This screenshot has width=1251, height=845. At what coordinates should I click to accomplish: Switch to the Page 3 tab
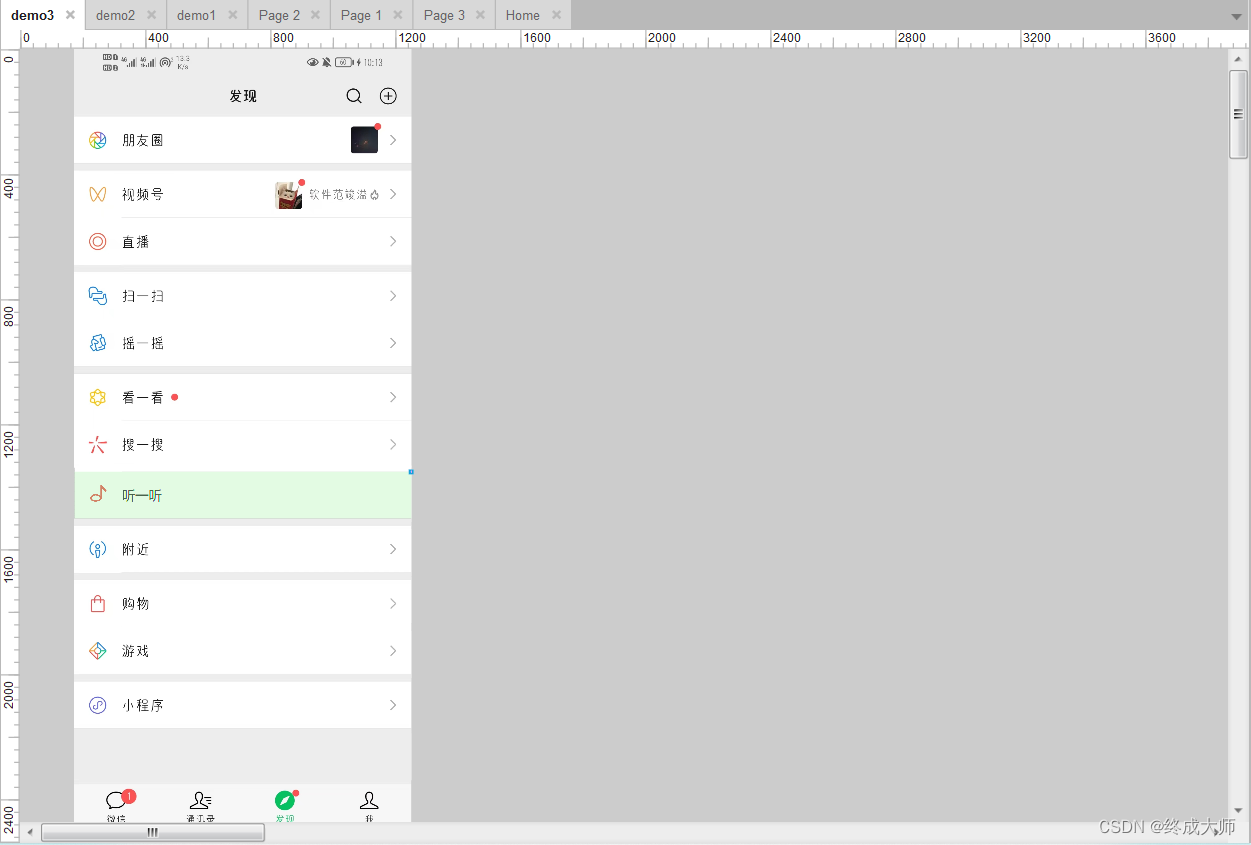point(444,15)
